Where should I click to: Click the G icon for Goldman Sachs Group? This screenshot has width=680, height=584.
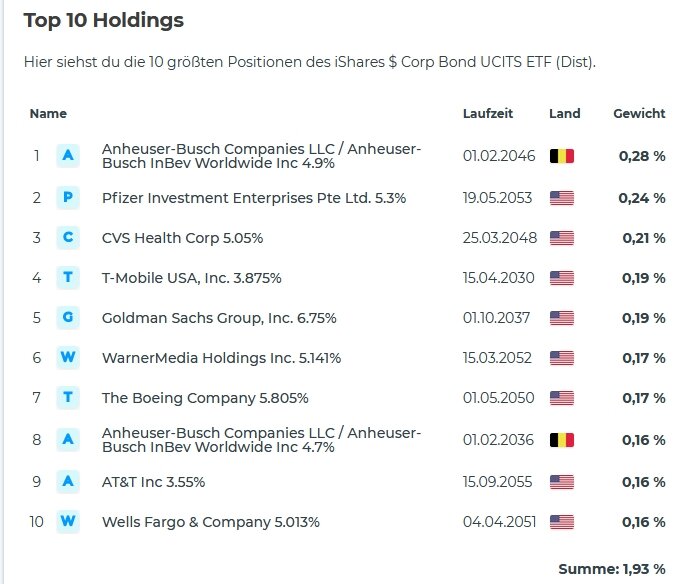tap(68, 318)
